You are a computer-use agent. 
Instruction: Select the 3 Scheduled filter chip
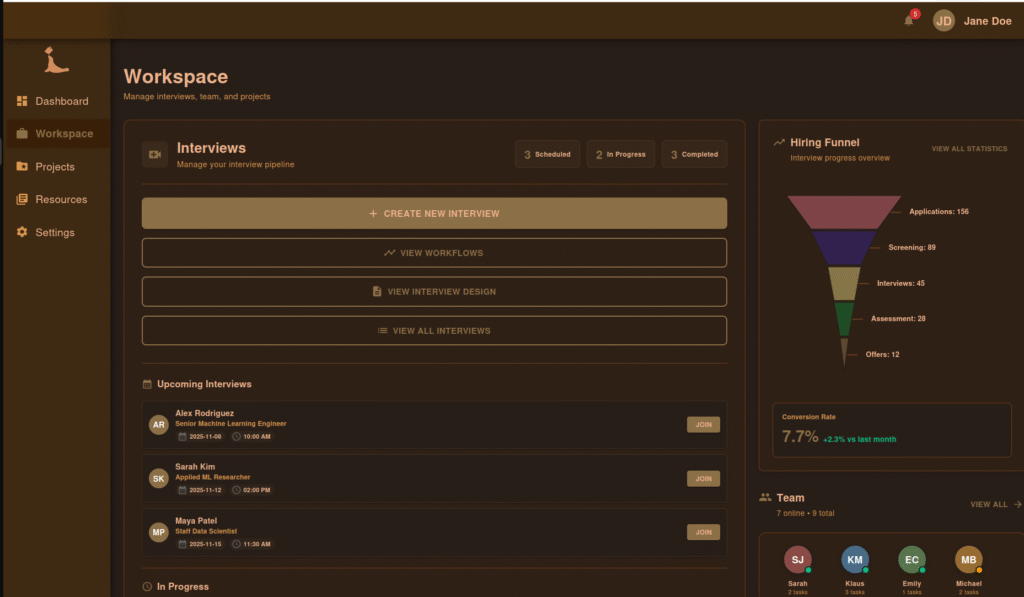pos(547,154)
